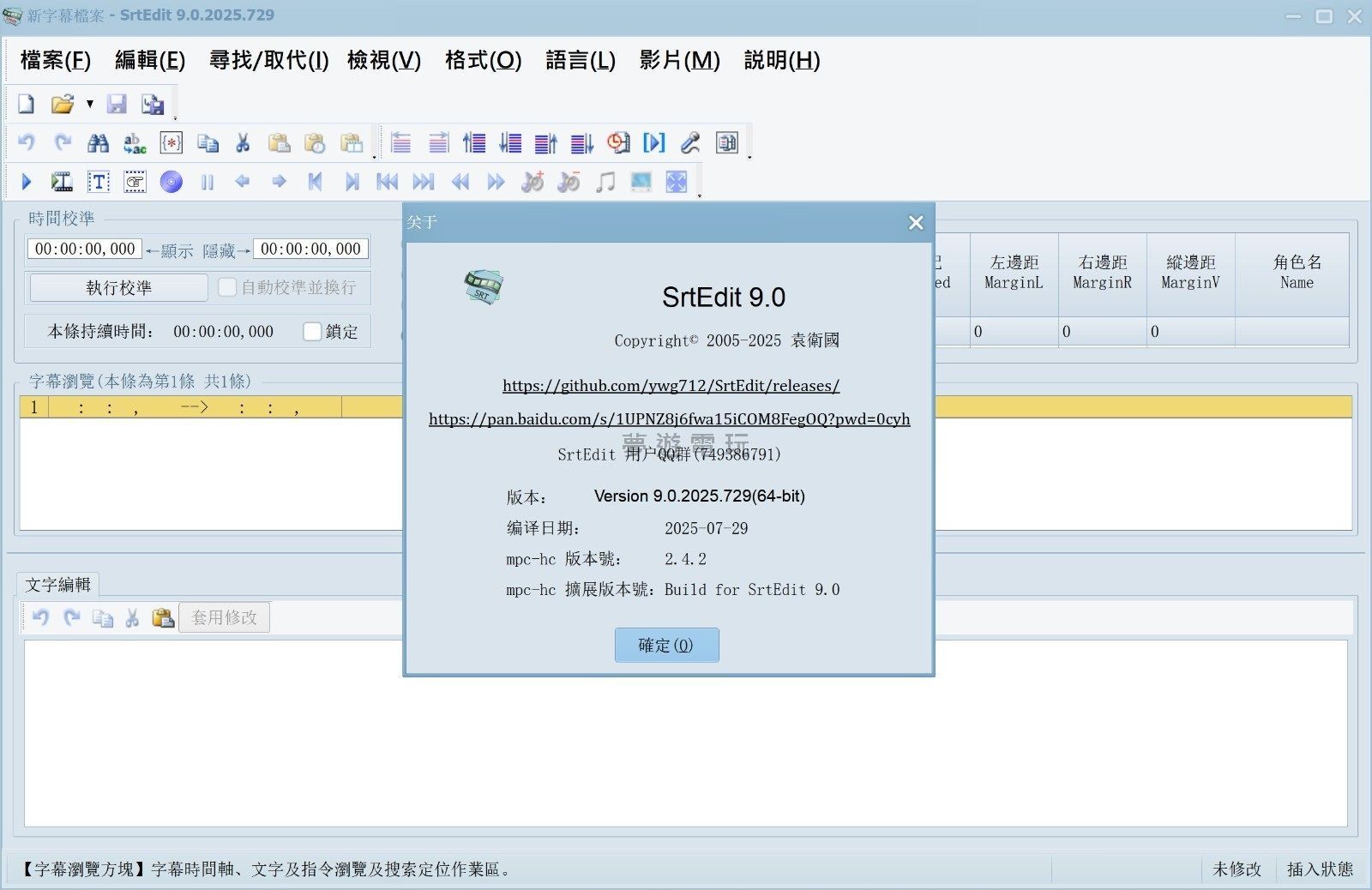Click the purple disc icon
1372x890 pixels.
pos(171,182)
